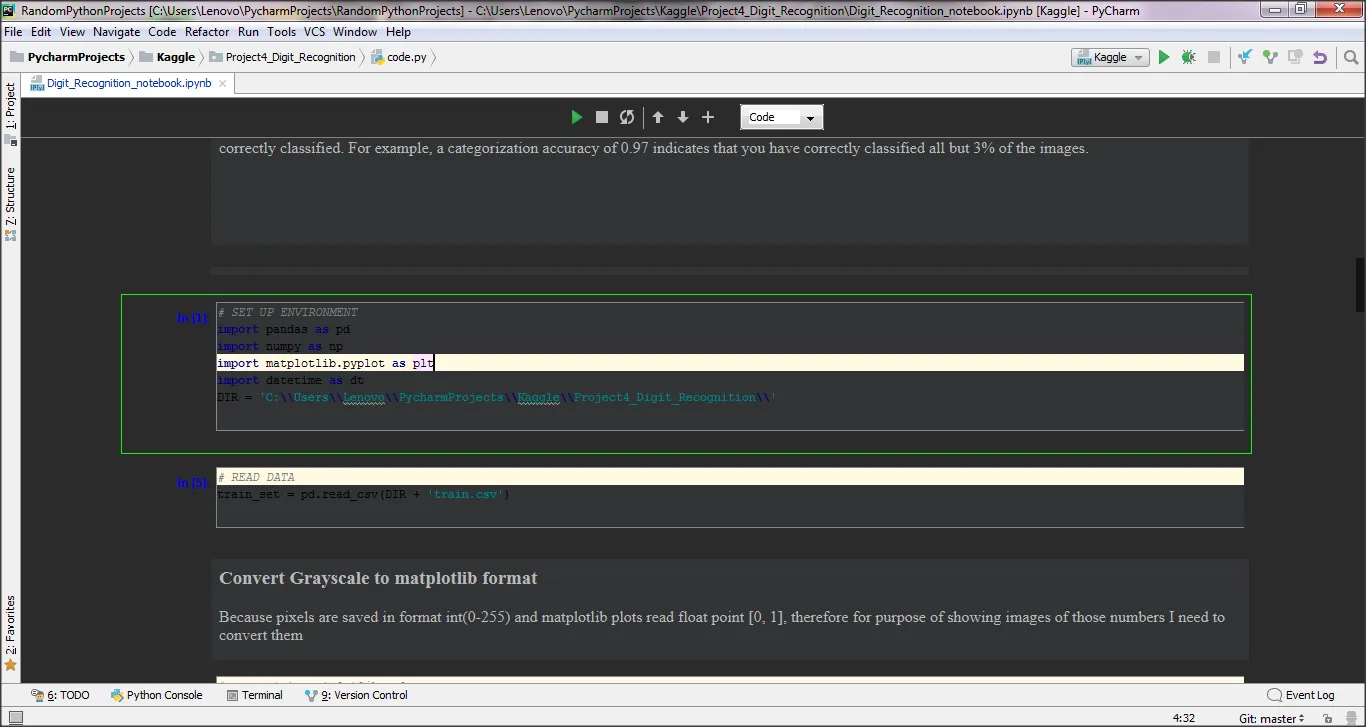1366x727 pixels.
Task: Click the DIR path string assignment line
Action: 497,397
